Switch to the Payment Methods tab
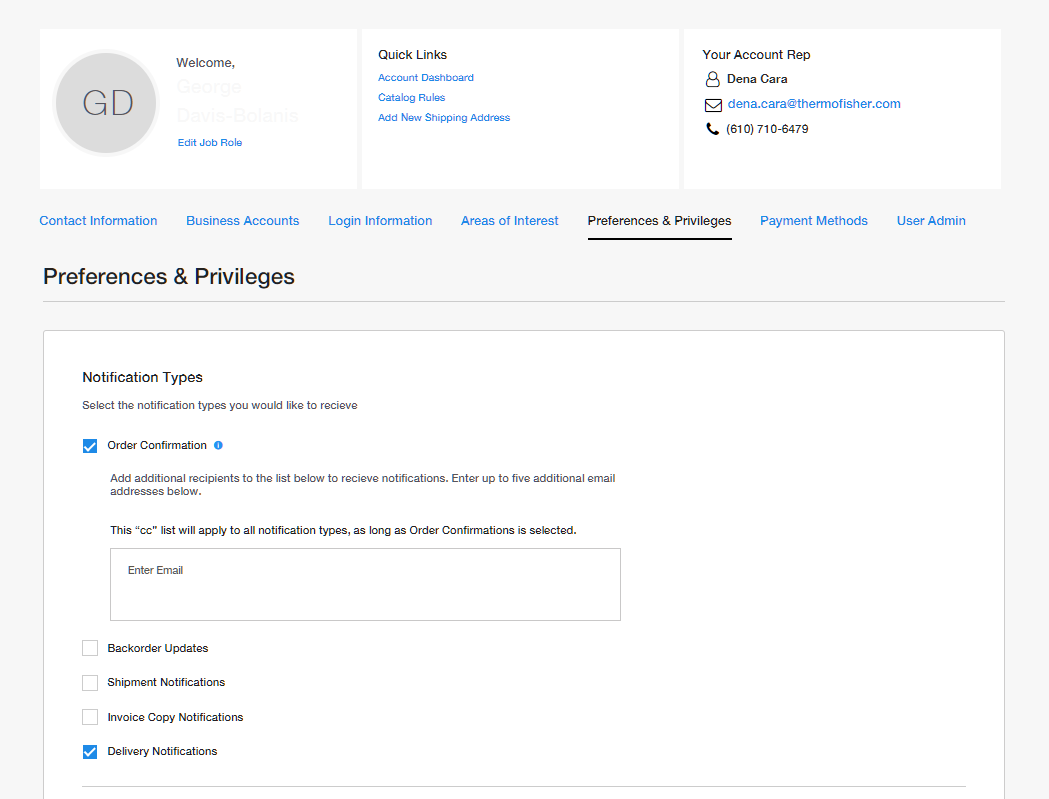The image size is (1049, 799). [x=813, y=220]
